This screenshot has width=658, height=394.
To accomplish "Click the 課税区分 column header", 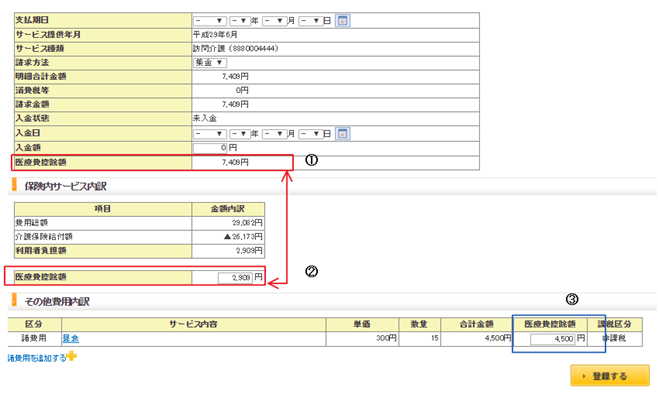I will pos(615,324).
